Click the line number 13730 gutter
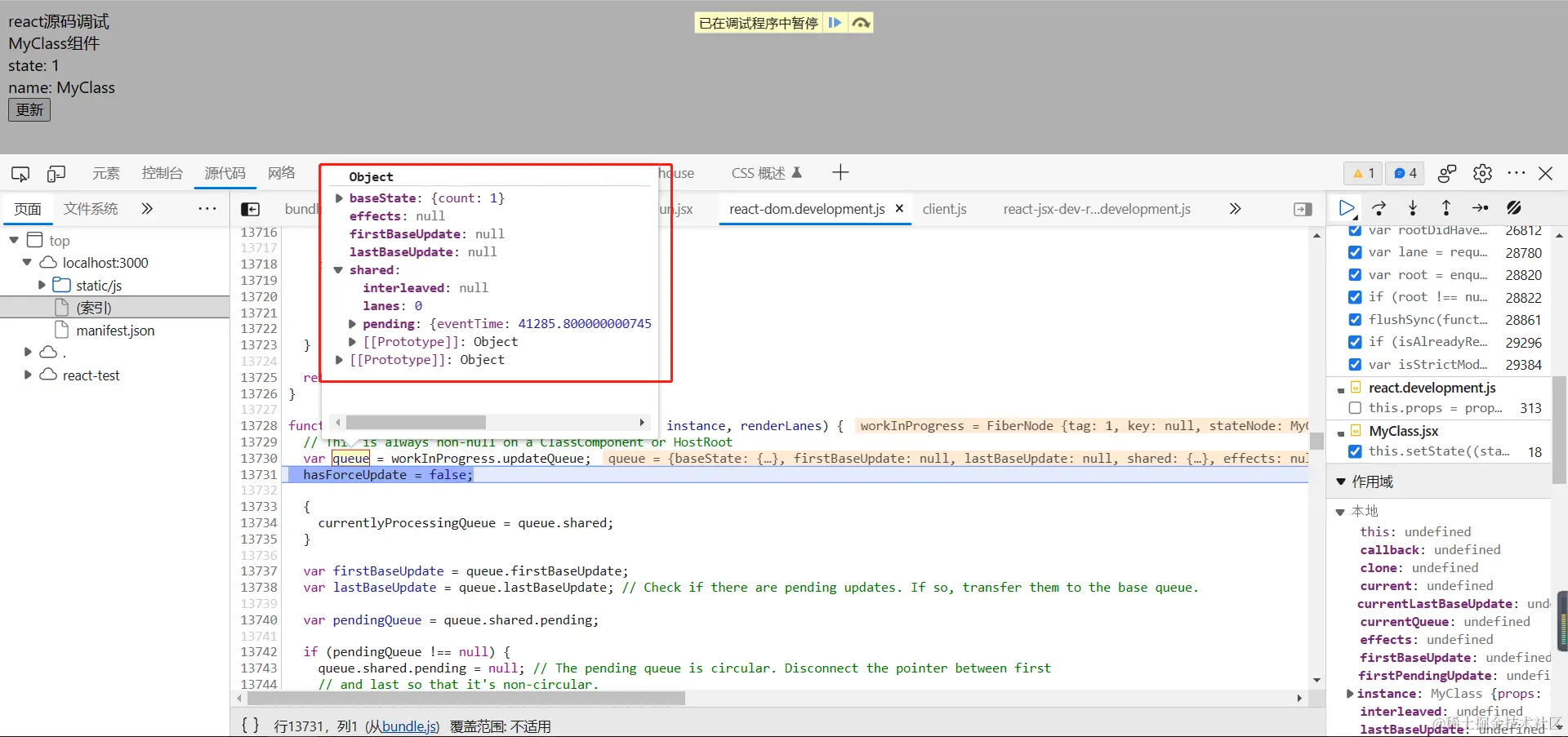The height and width of the screenshot is (737, 1568). [x=259, y=459]
